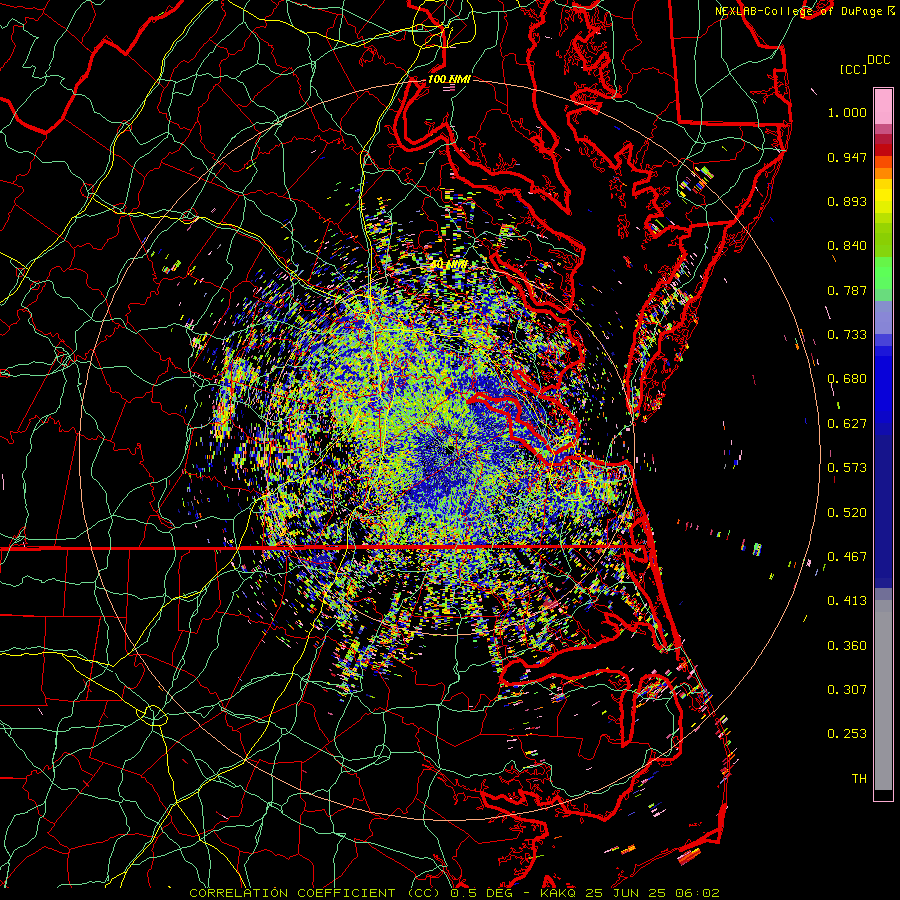Click the 0.947 scale value

pos(847,157)
